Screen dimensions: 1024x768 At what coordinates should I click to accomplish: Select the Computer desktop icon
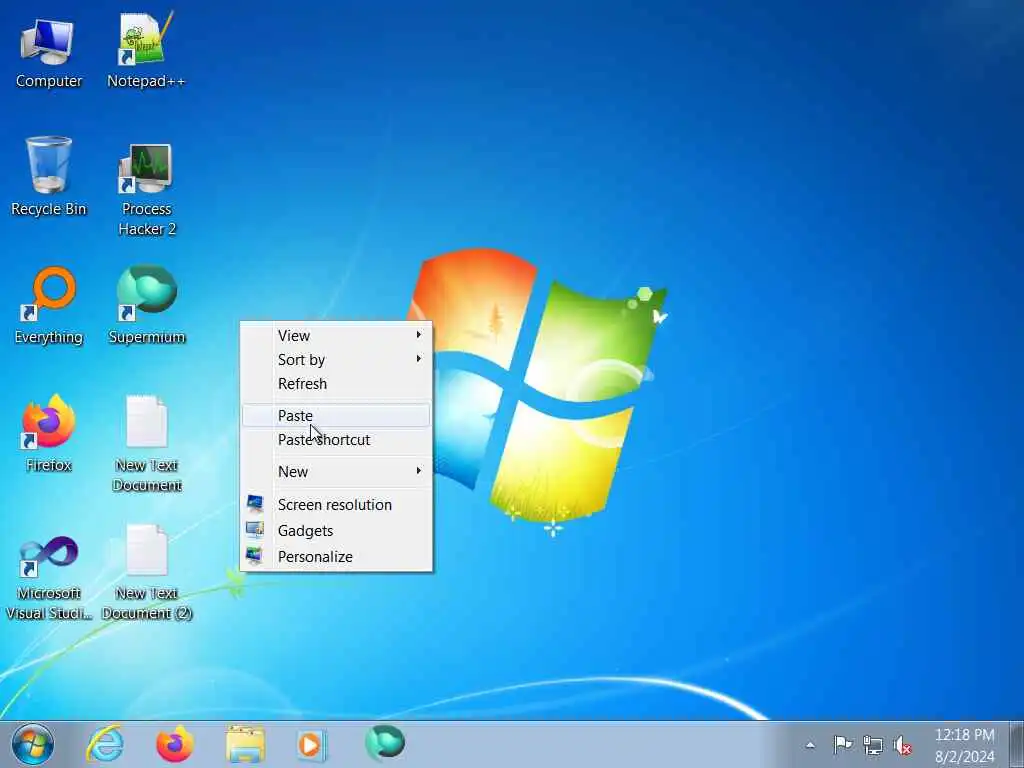tap(48, 52)
